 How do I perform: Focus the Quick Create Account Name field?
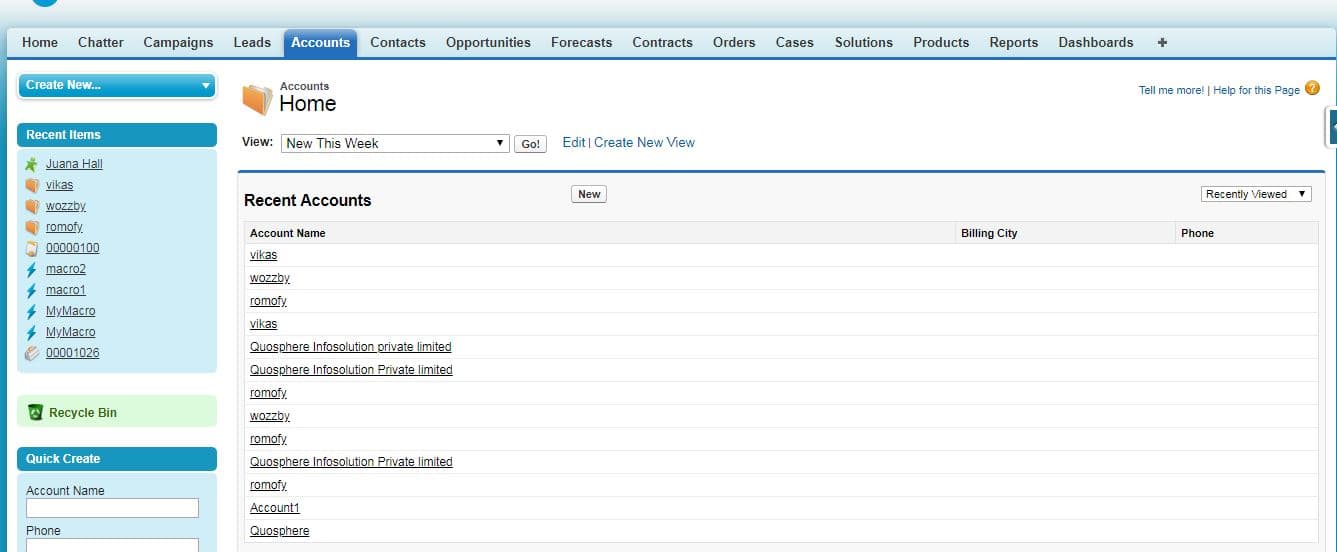click(x=112, y=508)
